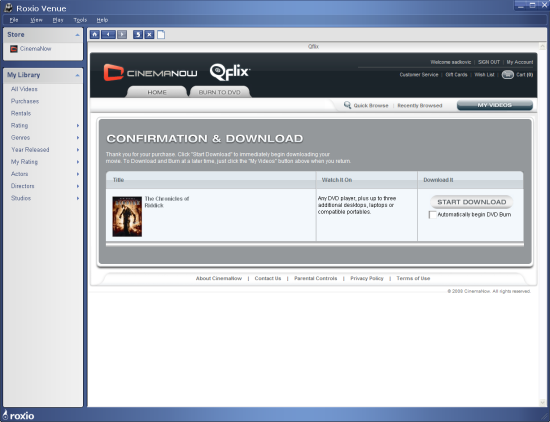Screen dimensions: 550x422
Task: Collapse the Store panel
Action: [77, 35]
